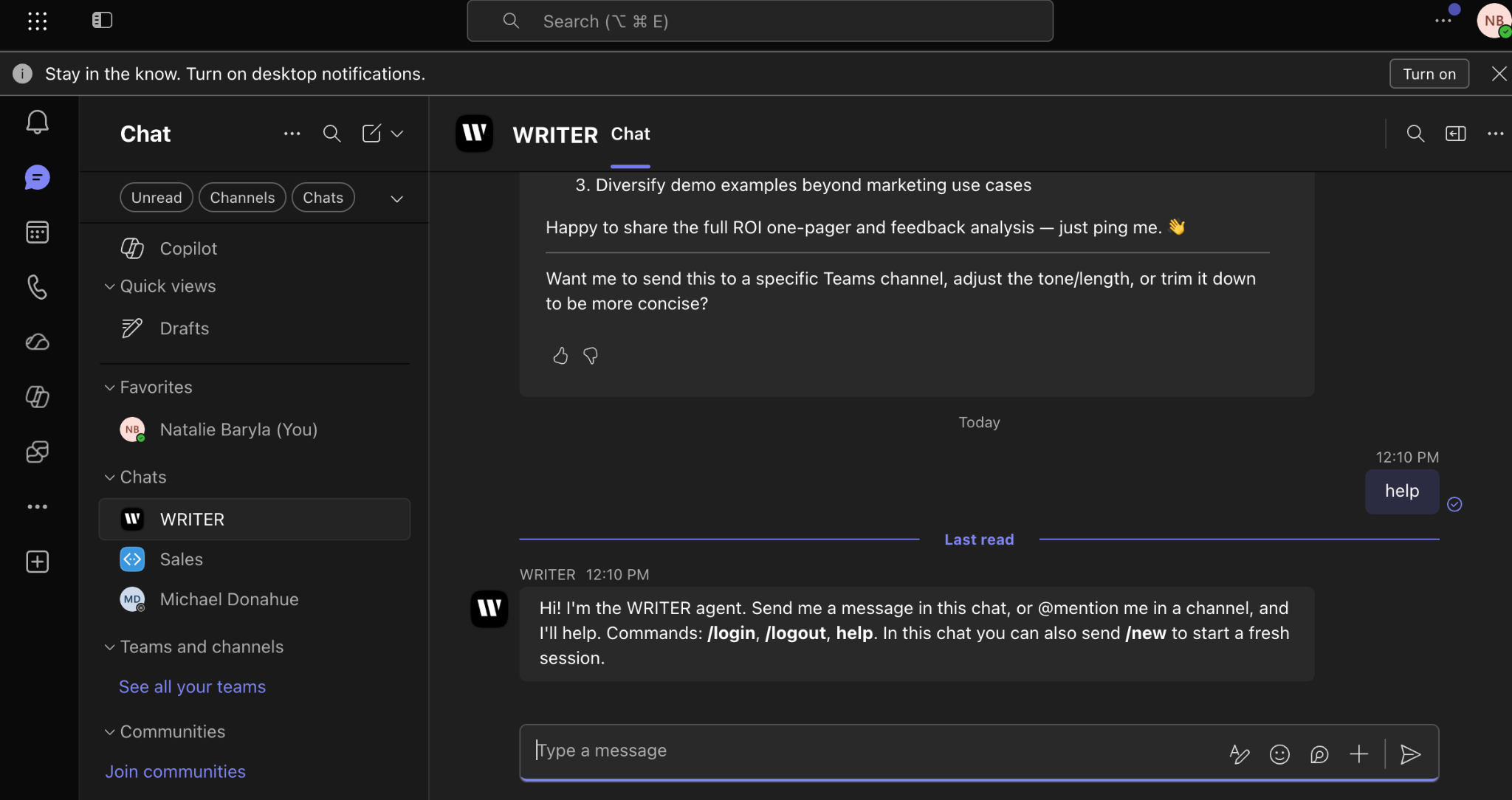The width and height of the screenshot is (1512, 800).
Task: Start a new chat with compose icon
Action: coord(371,134)
